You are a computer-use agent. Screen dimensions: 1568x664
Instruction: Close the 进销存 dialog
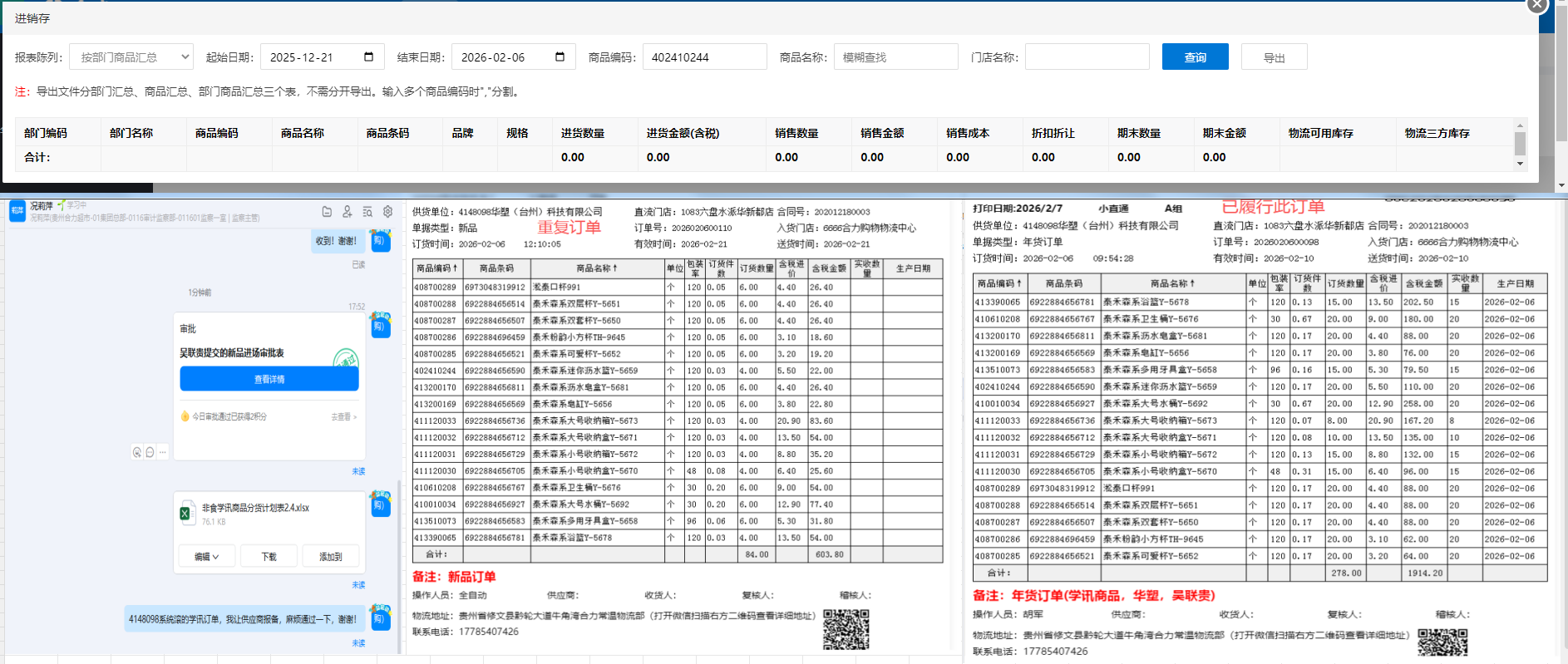(1537, 5)
